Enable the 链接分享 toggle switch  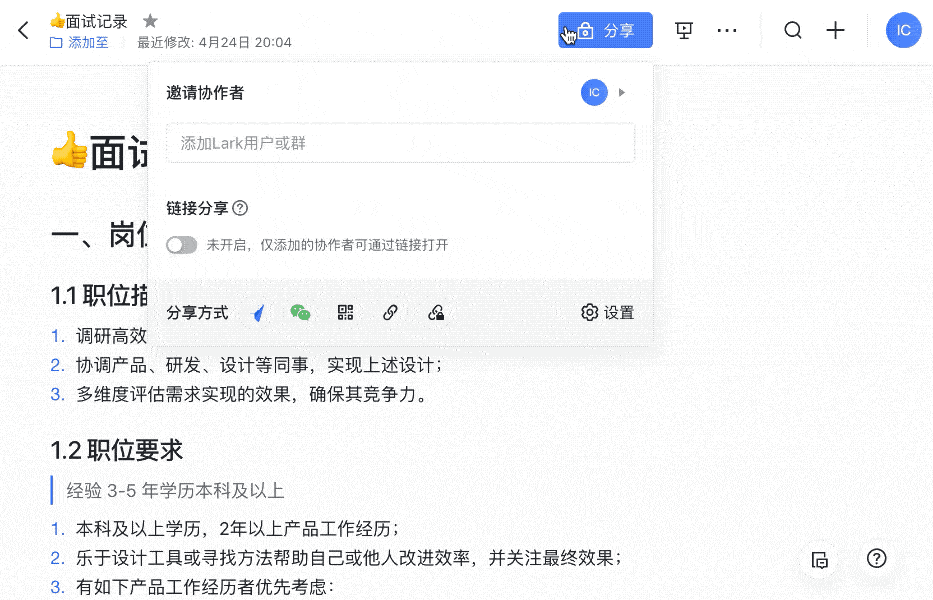pos(181,245)
